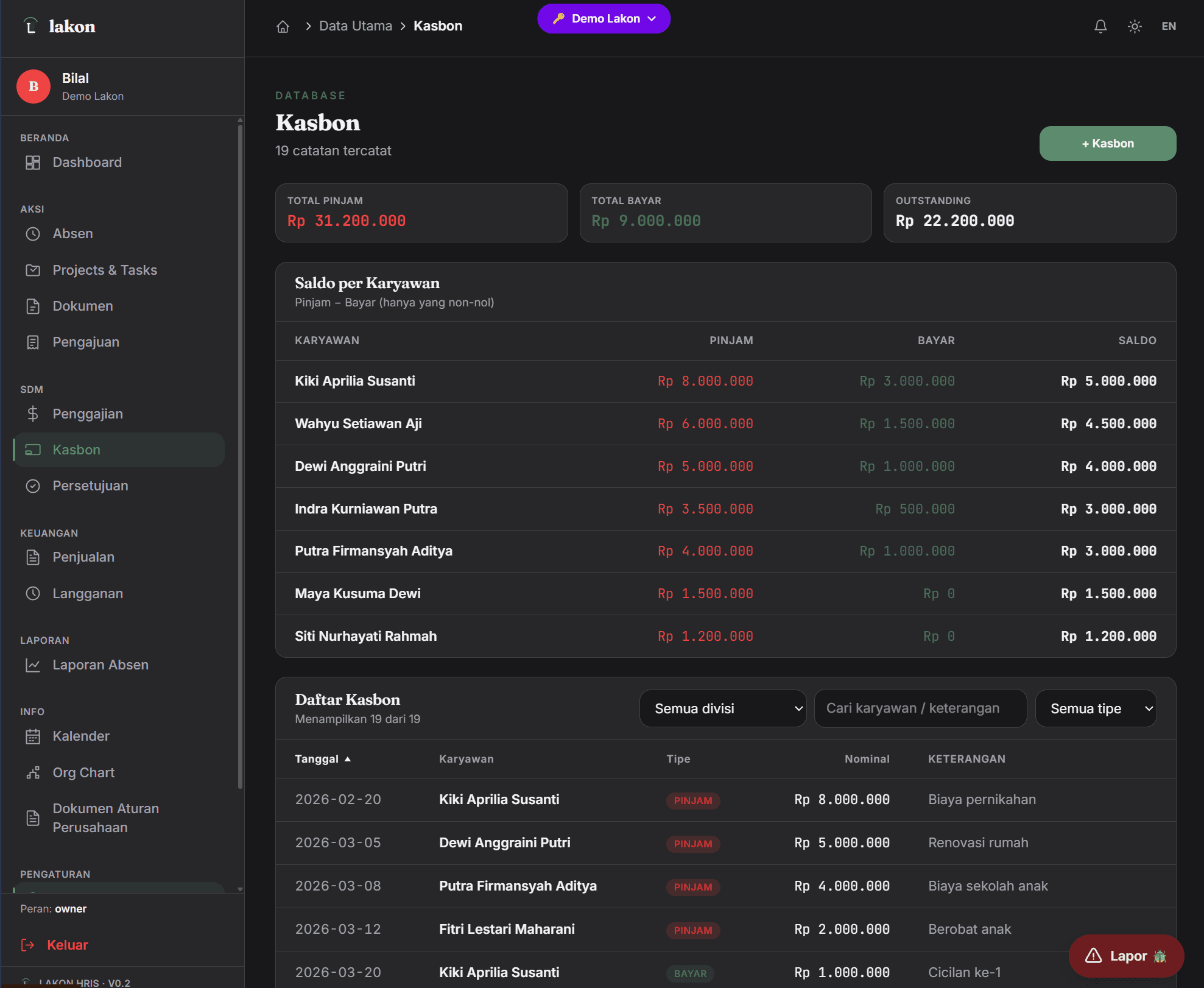
Task: Click the Bilal user avatar
Action: pyautogui.click(x=33, y=86)
